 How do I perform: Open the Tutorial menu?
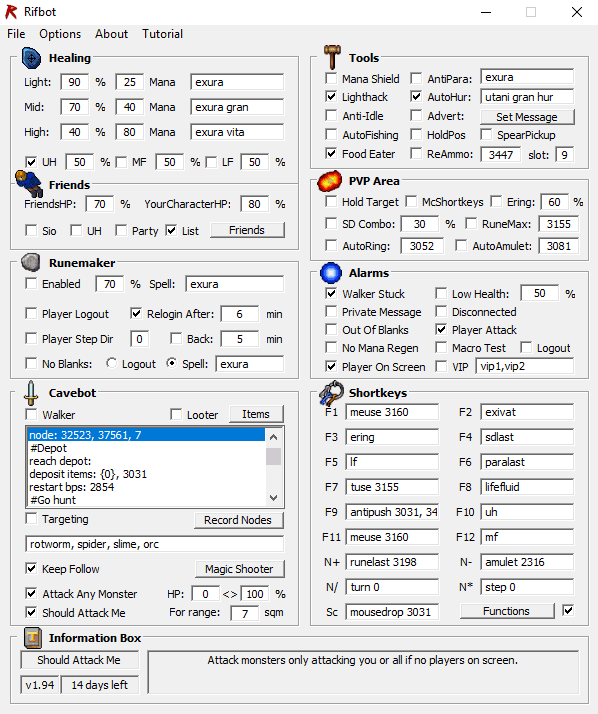pyautogui.click(x=162, y=34)
